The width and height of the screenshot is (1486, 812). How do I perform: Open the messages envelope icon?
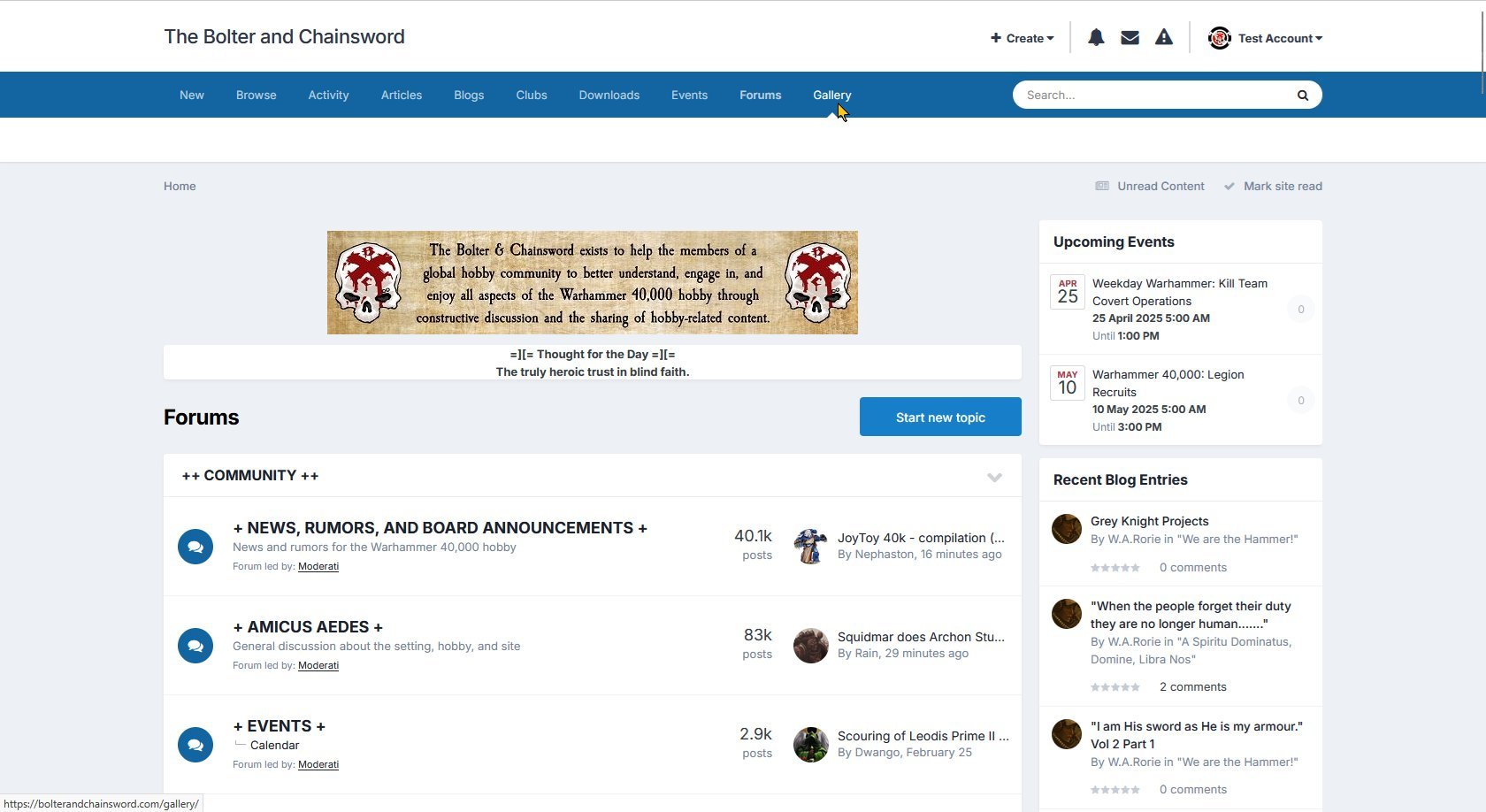(1130, 37)
